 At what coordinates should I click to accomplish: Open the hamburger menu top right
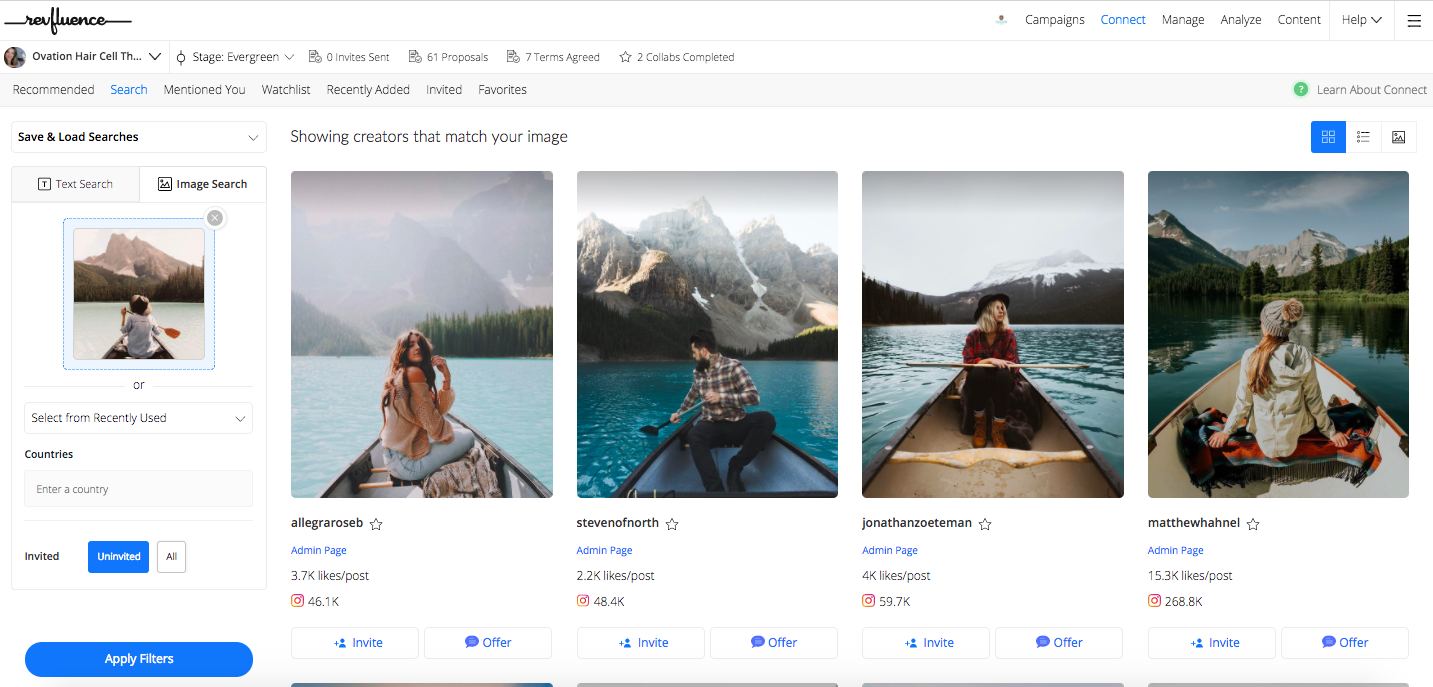(1413, 20)
